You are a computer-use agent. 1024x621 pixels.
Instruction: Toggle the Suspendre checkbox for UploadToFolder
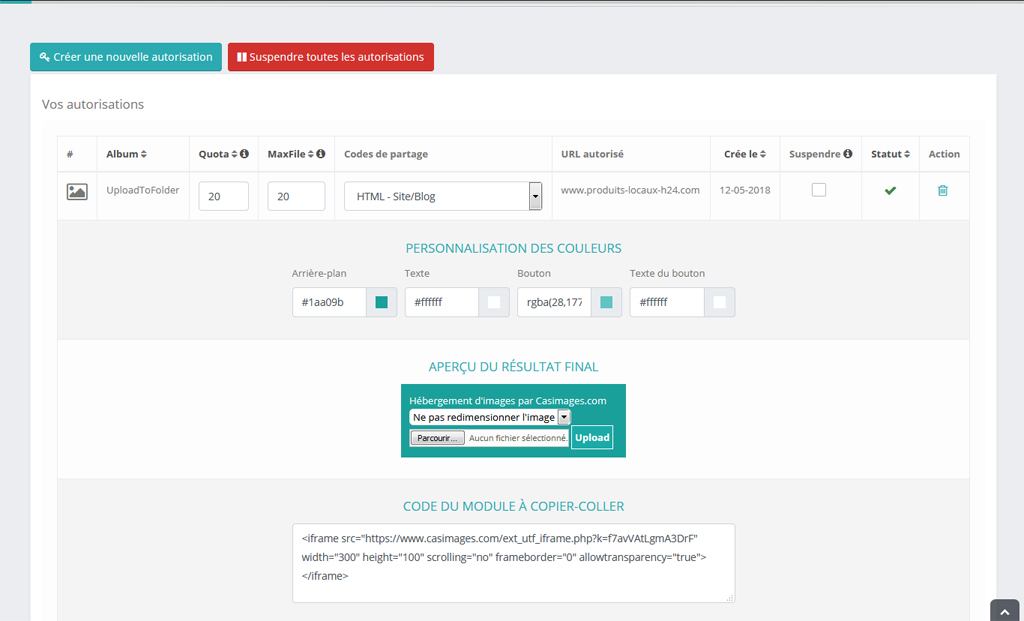[x=819, y=190]
